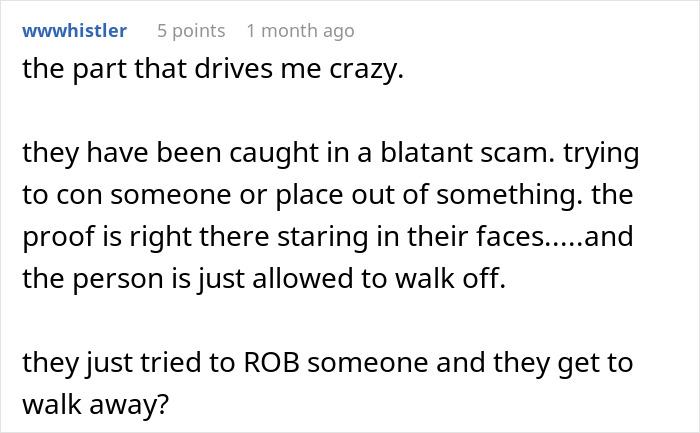This screenshot has height=433, width=700.
Task: Click the words 'and they get to'
Action: coord(534,363)
